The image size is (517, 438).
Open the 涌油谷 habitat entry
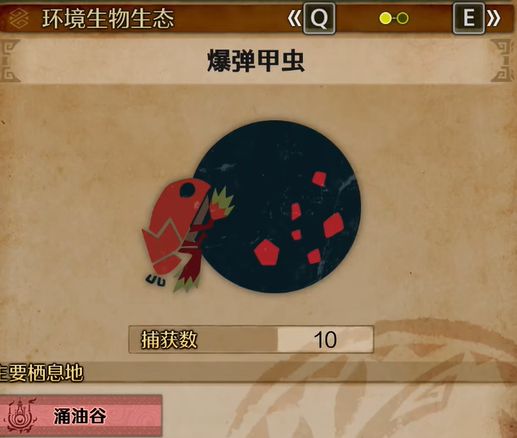pos(81,416)
